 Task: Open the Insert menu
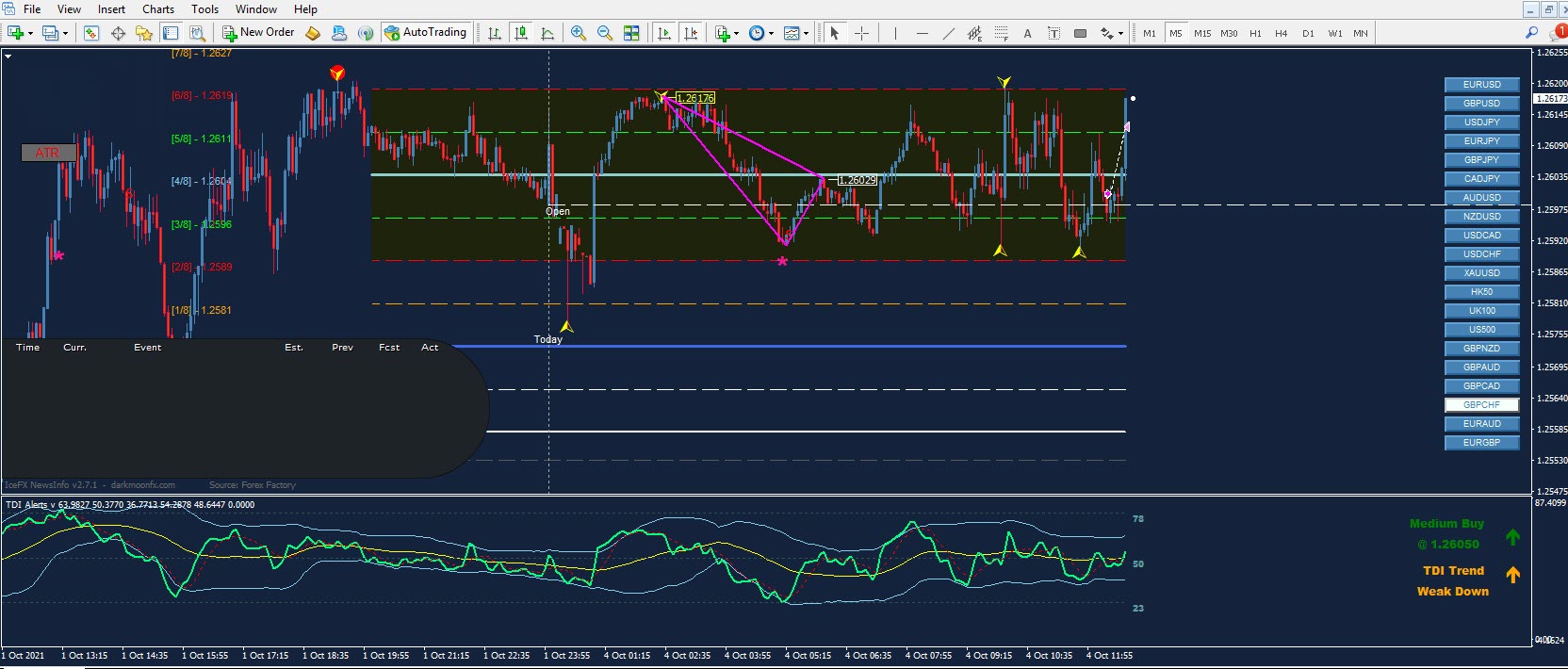click(111, 9)
